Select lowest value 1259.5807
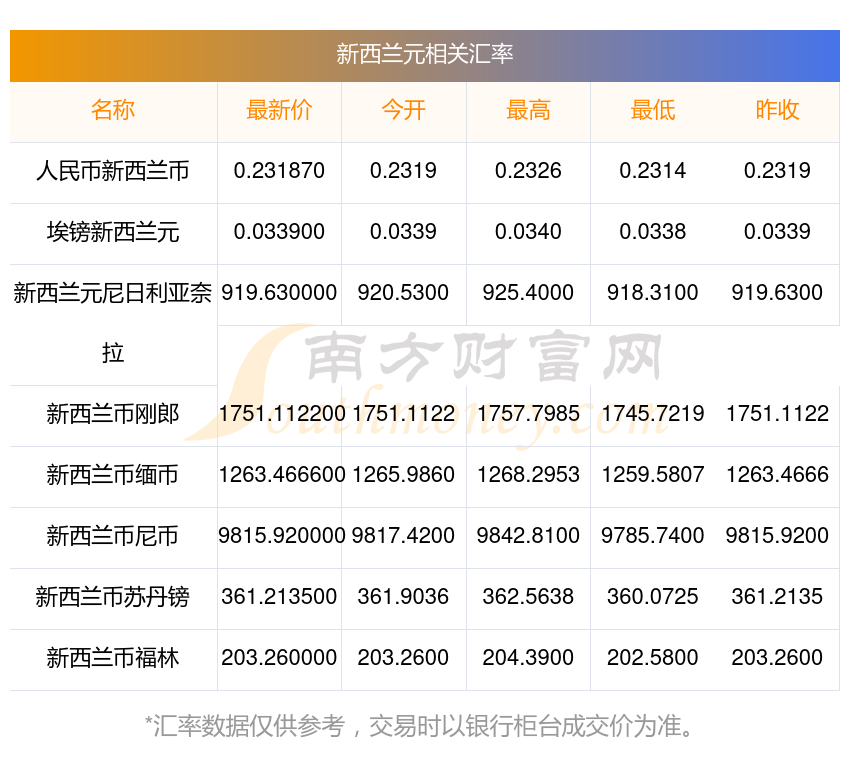 [653, 475]
